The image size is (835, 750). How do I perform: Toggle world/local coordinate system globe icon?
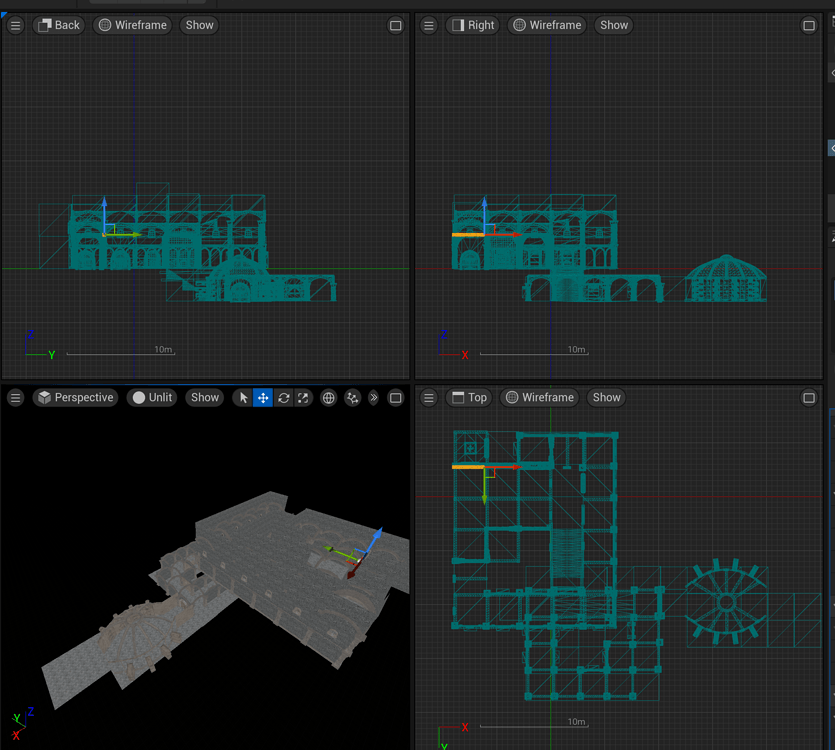click(x=328, y=397)
